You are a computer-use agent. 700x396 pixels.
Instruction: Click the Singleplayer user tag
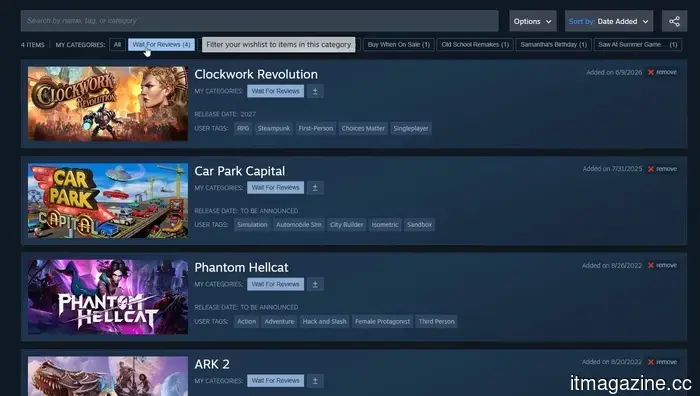point(411,129)
